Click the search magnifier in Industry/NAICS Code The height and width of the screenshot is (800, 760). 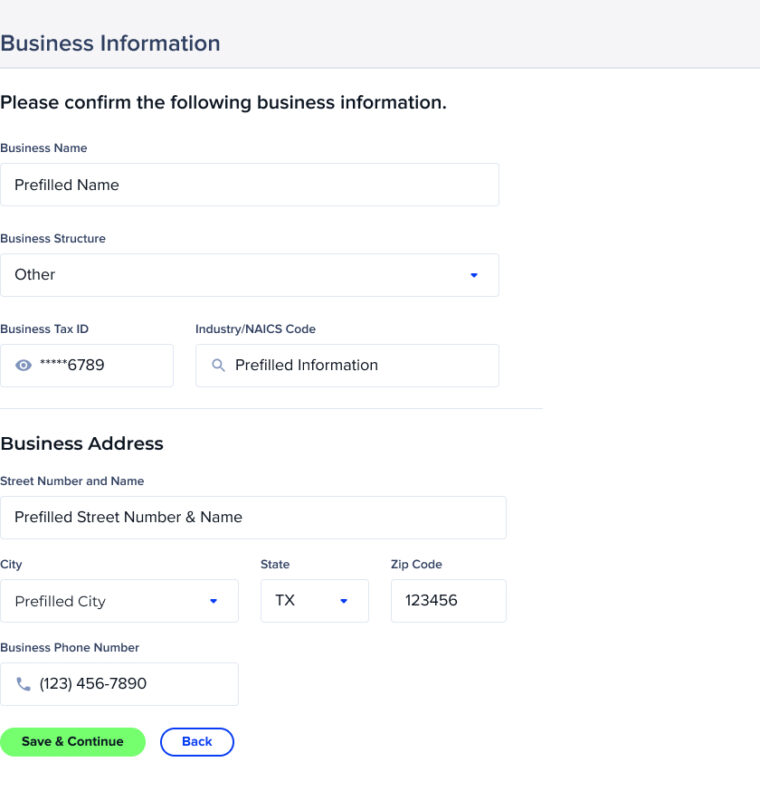(x=218, y=365)
